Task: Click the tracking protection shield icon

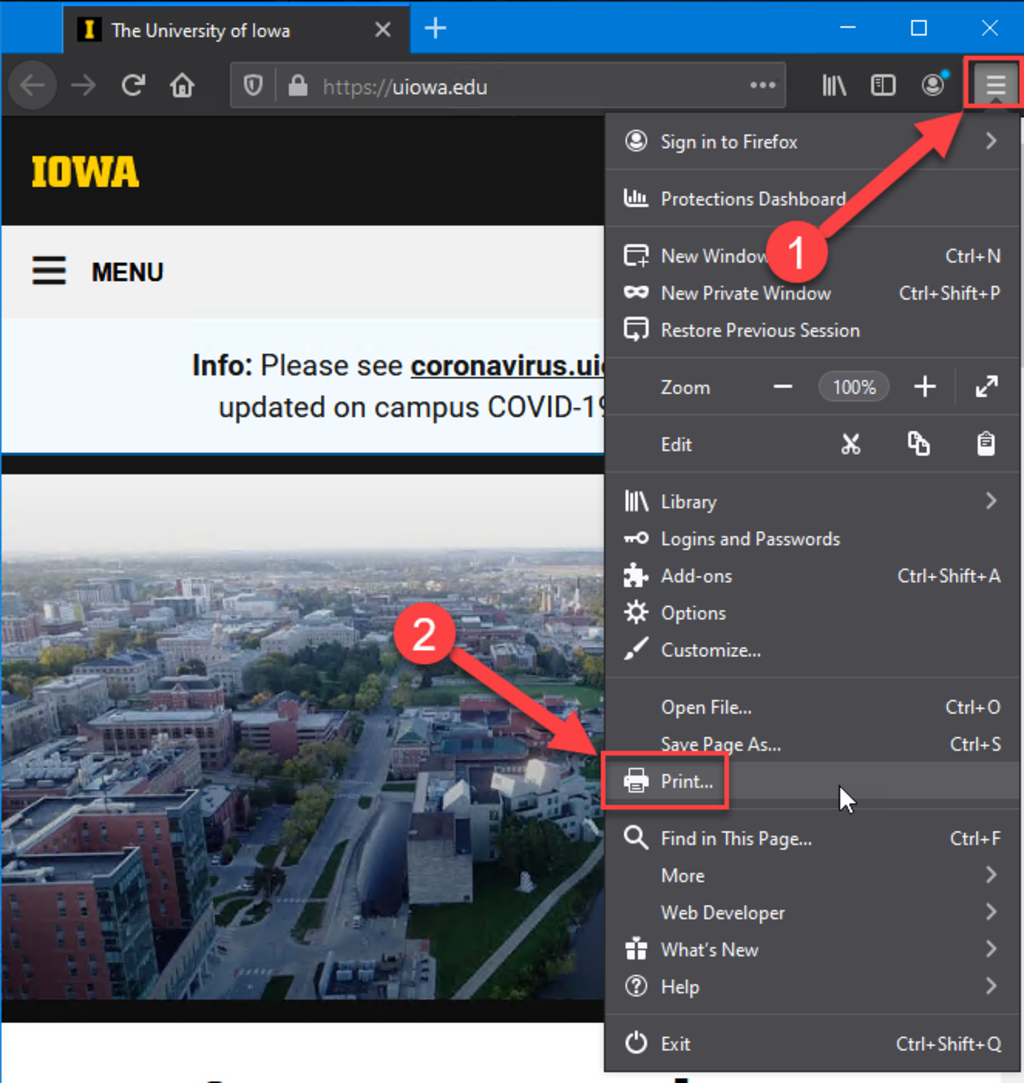Action: (x=252, y=85)
